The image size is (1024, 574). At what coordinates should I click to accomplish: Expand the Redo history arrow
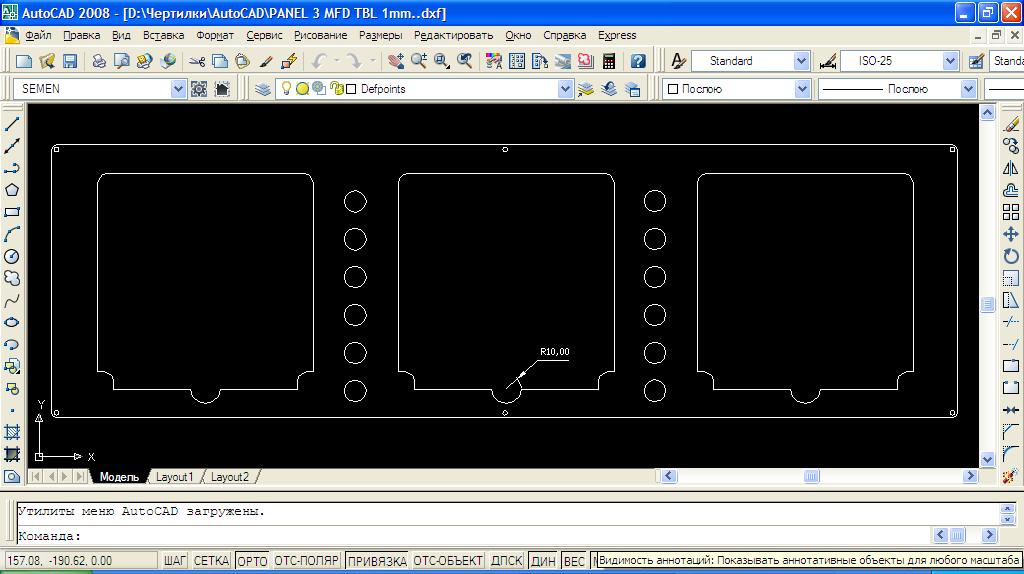pyautogui.click(x=372, y=61)
